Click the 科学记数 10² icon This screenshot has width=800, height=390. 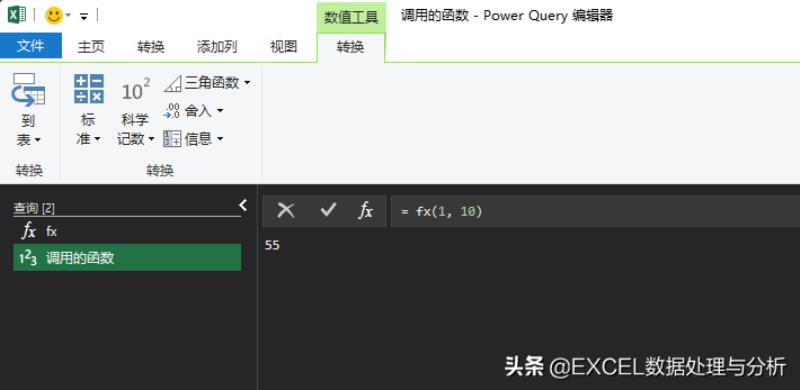tap(136, 90)
